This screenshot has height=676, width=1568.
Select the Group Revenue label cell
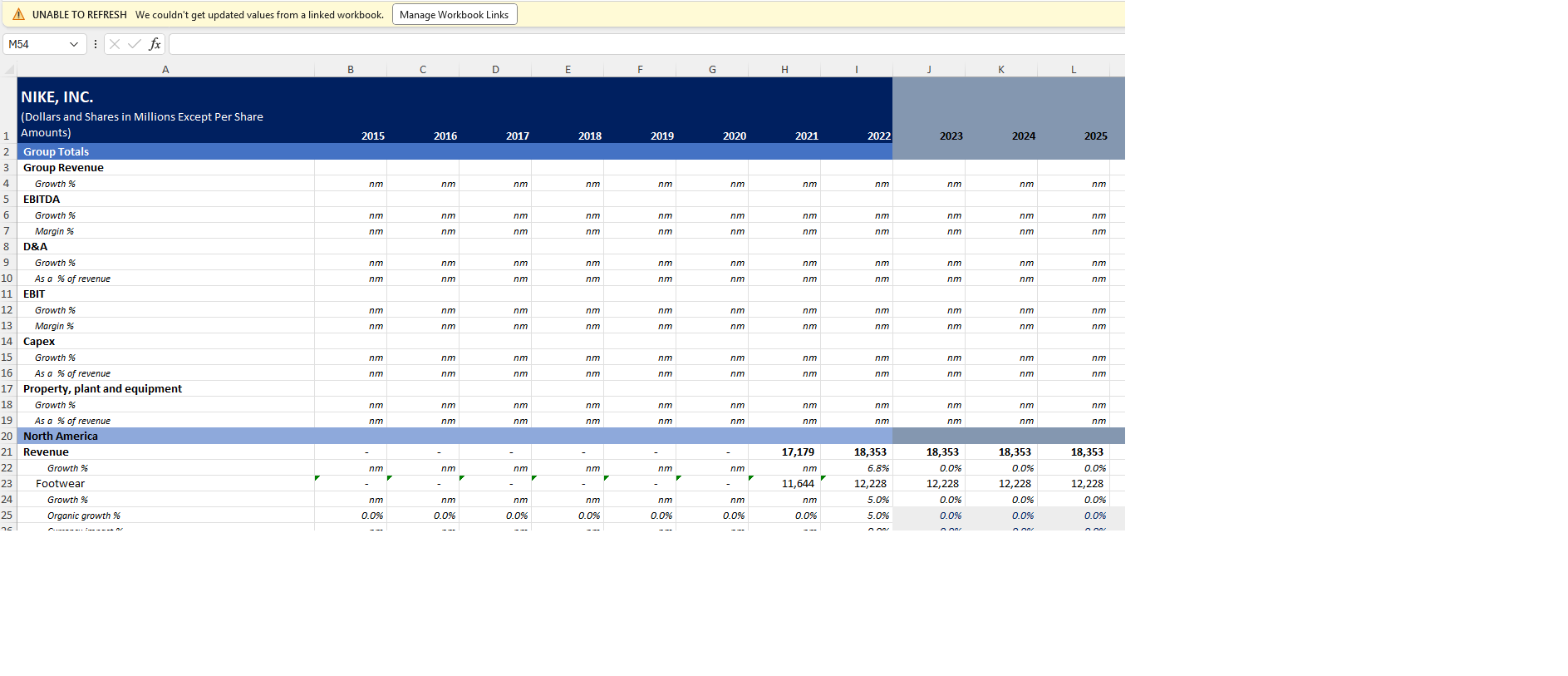[166, 167]
